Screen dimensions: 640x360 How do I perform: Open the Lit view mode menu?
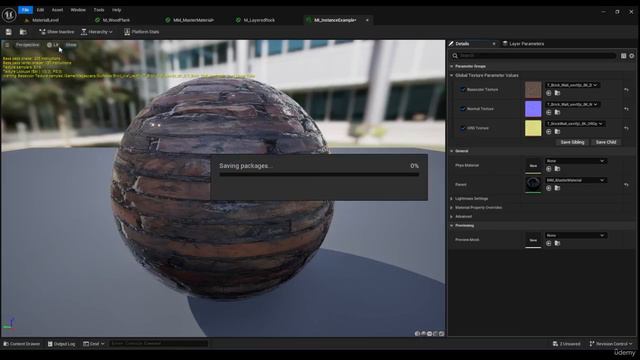[x=53, y=45]
